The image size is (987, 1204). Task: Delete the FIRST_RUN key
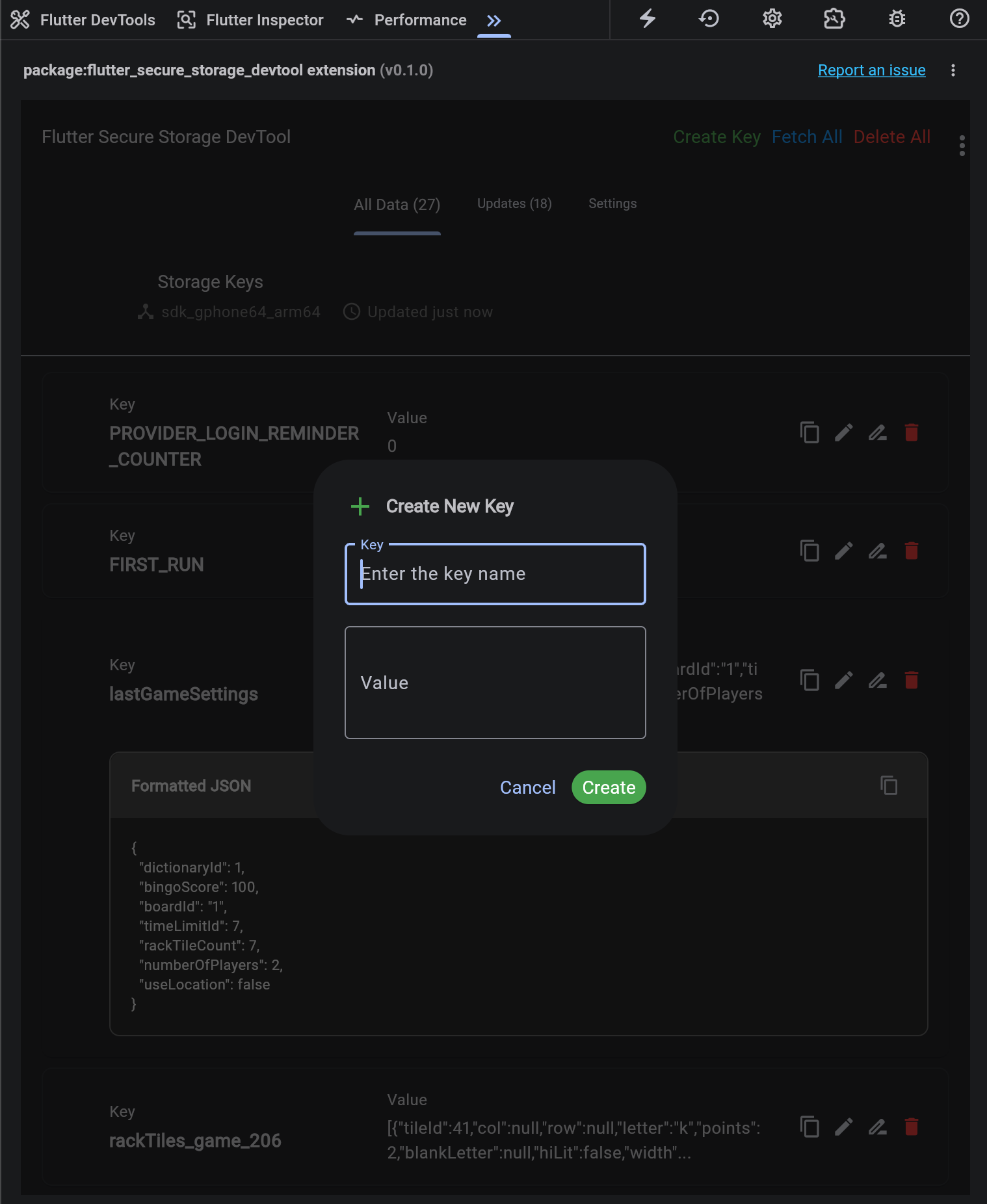912,551
